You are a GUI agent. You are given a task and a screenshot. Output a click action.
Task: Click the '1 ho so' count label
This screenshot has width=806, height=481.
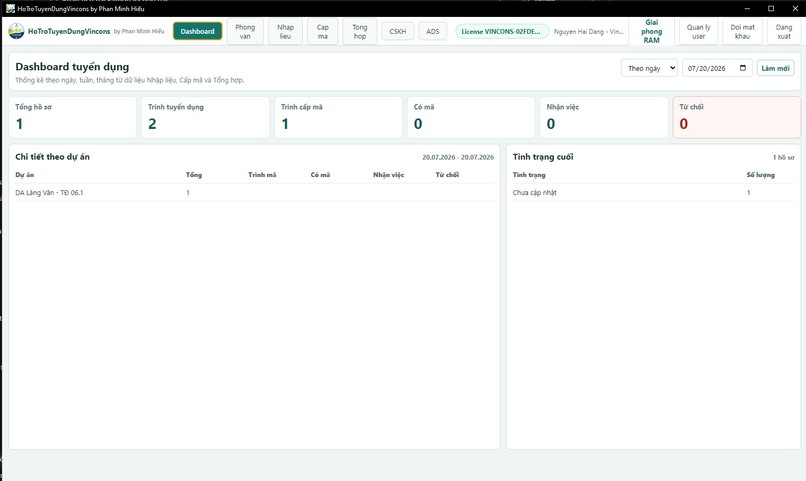(x=783, y=157)
